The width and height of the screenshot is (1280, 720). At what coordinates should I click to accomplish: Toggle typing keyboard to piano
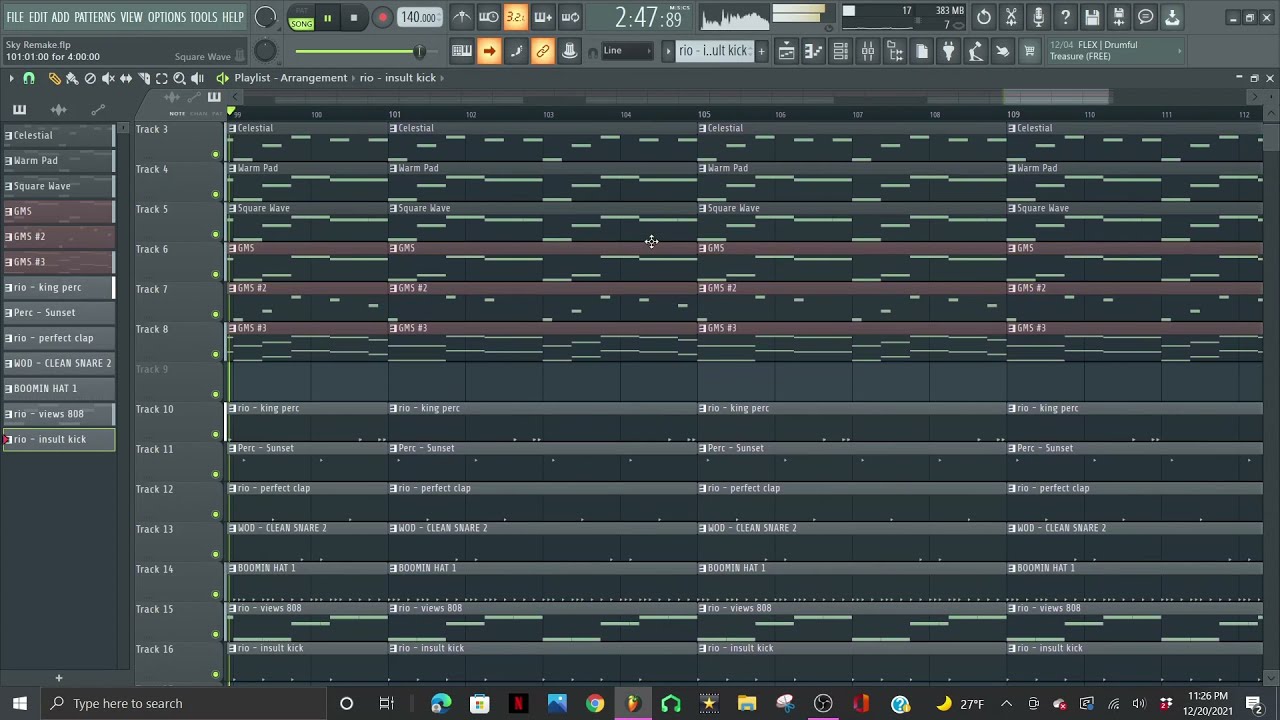point(462,51)
